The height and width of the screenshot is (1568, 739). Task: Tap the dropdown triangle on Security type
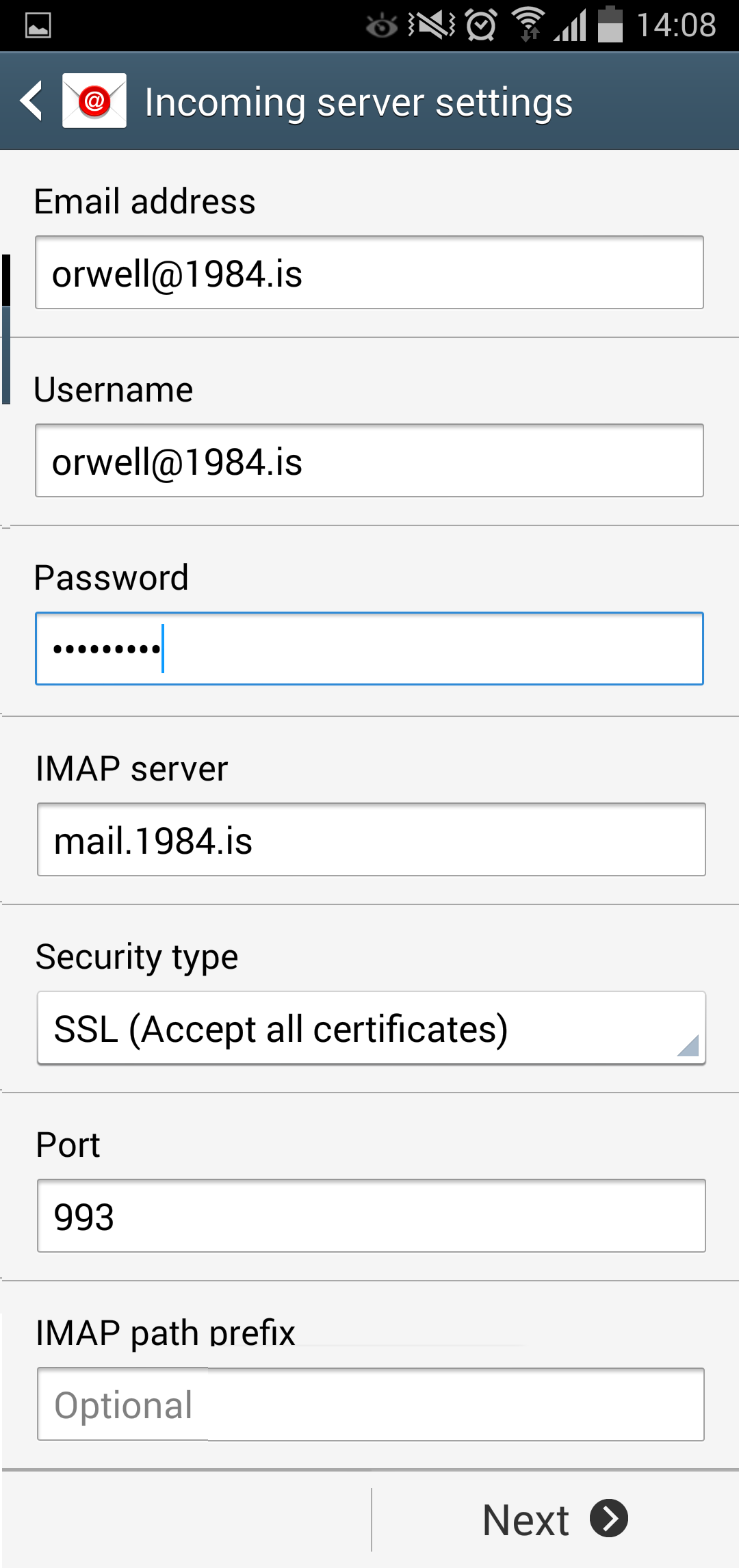(x=688, y=1046)
